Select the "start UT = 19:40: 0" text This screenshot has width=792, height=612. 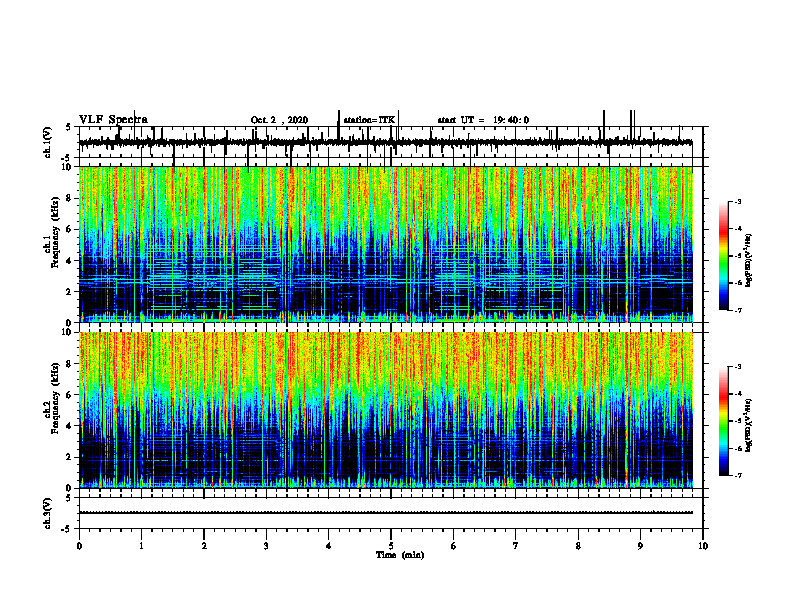483,120
